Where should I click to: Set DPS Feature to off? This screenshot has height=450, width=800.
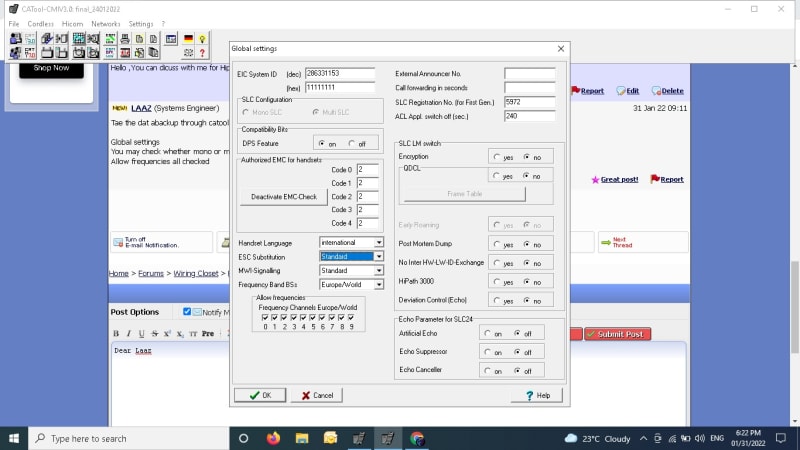[352, 144]
